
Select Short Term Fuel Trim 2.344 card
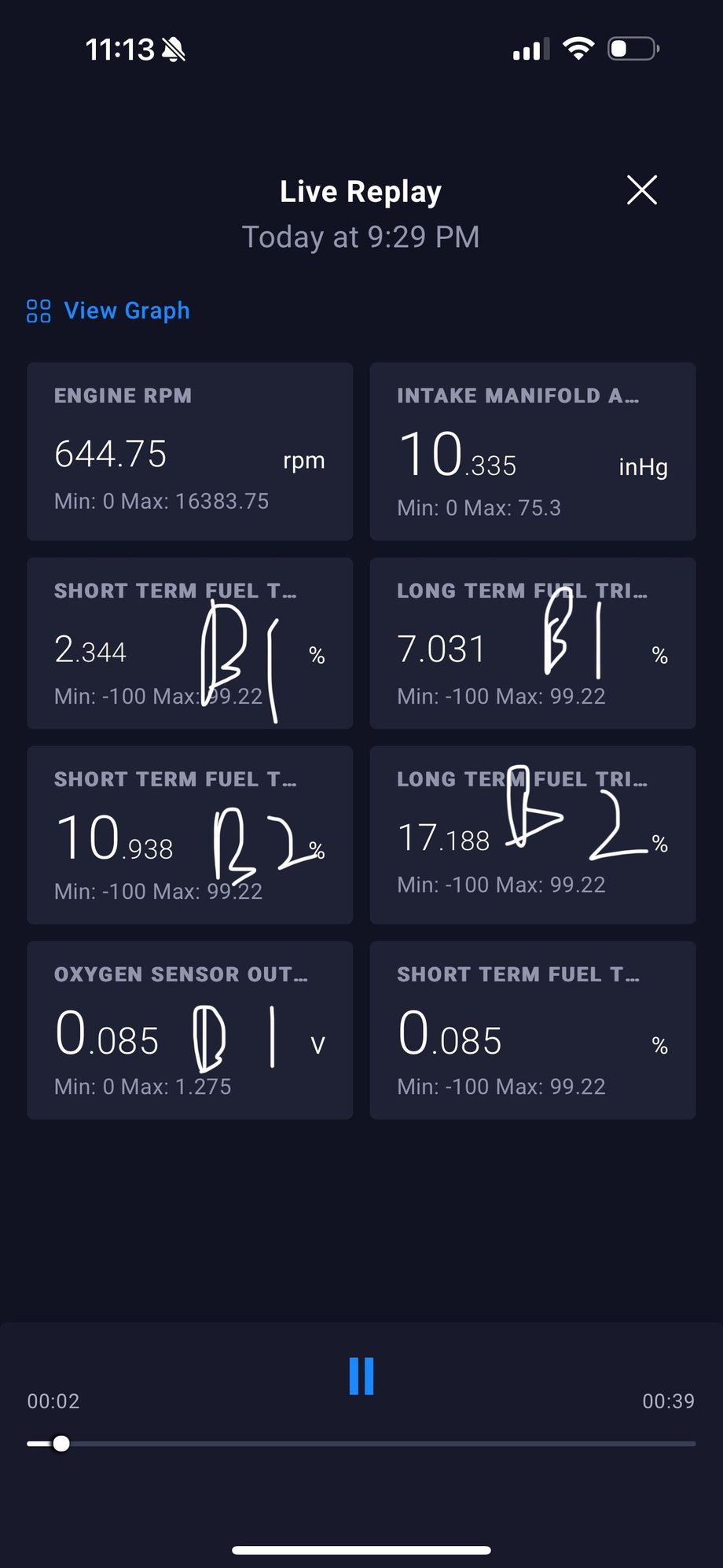point(189,643)
